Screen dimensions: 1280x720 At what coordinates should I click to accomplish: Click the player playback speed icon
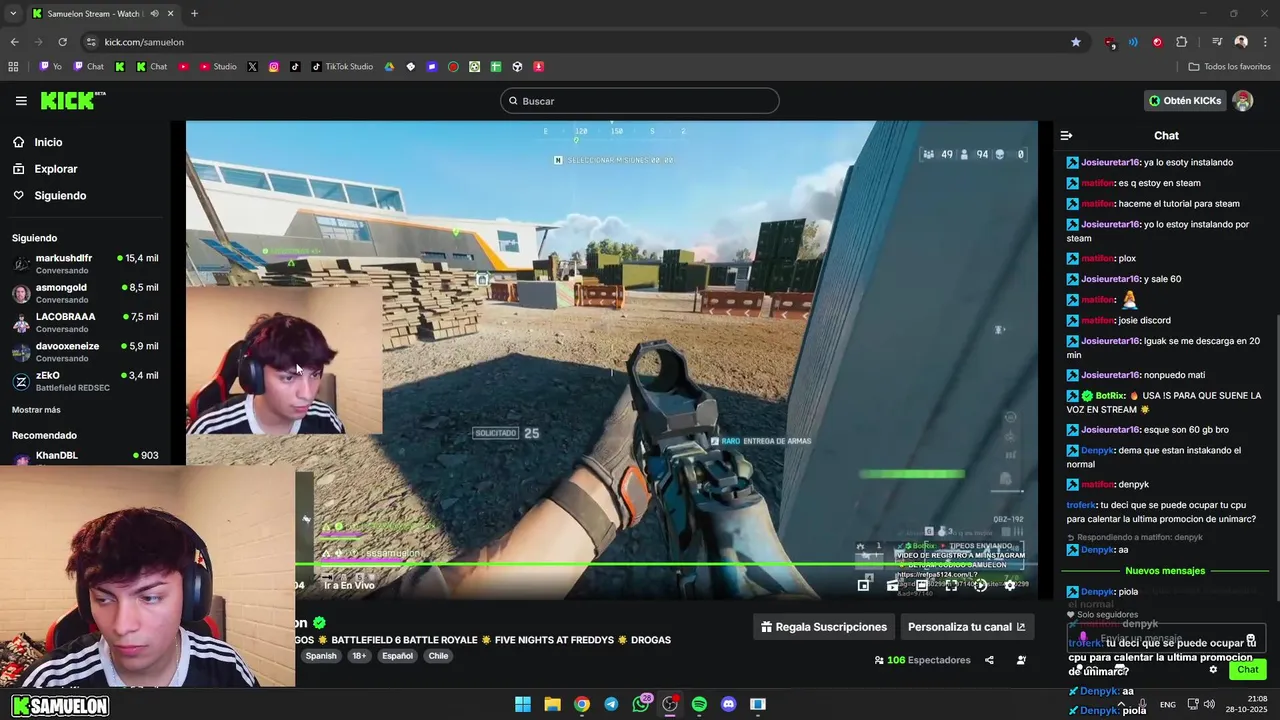point(980,585)
